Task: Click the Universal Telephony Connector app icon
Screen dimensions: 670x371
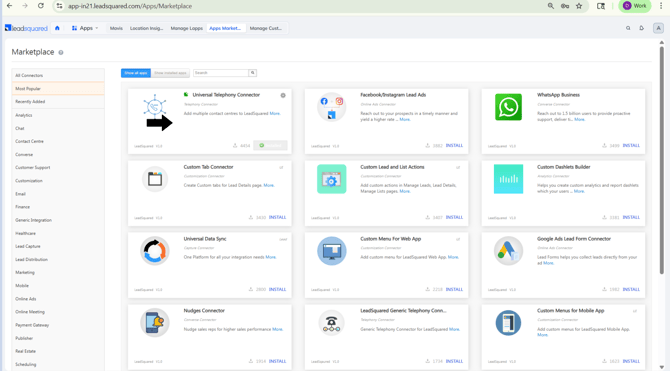Action: click(x=155, y=106)
